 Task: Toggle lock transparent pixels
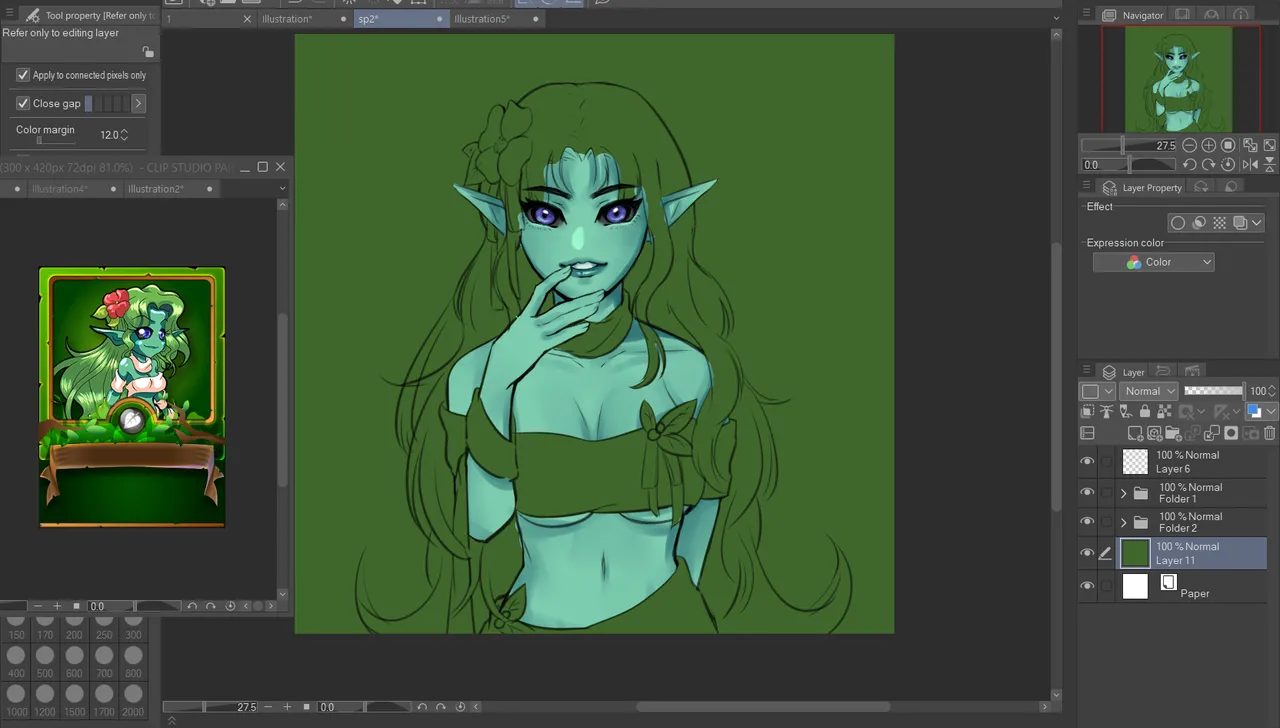tap(1164, 411)
